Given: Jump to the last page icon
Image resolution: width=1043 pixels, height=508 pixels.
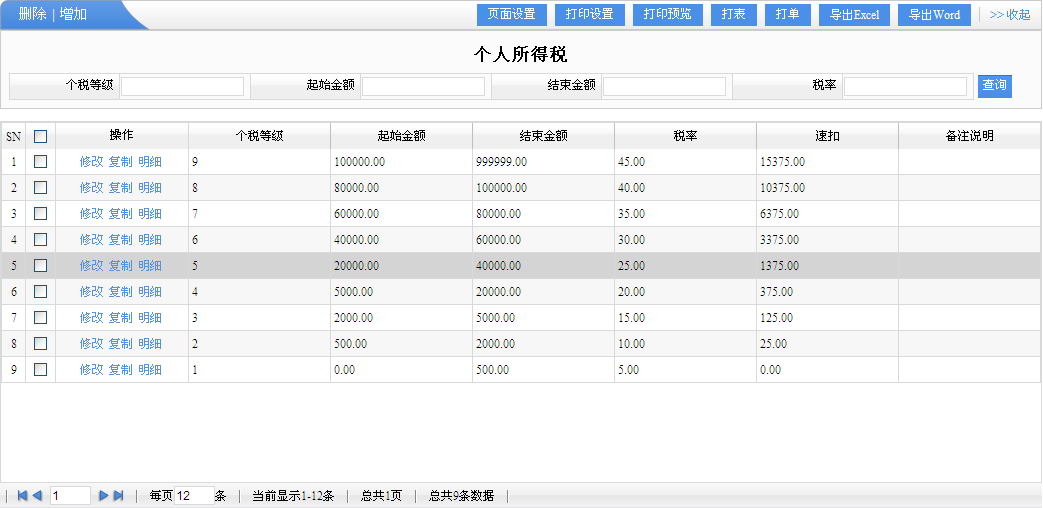Looking at the screenshot, I should [x=118, y=496].
